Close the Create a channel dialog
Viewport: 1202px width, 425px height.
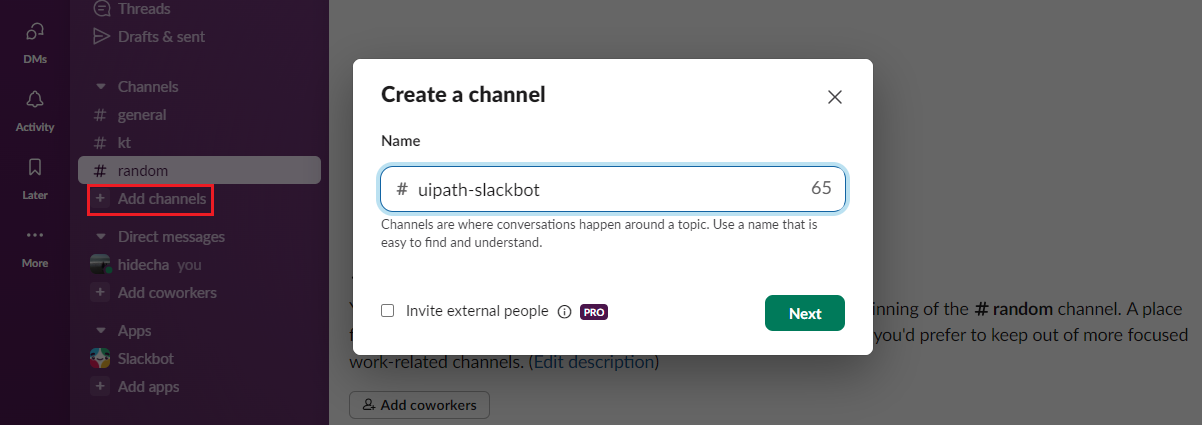835,97
